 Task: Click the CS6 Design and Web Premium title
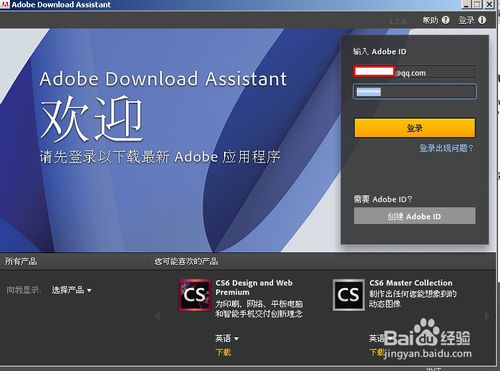(254, 288)
